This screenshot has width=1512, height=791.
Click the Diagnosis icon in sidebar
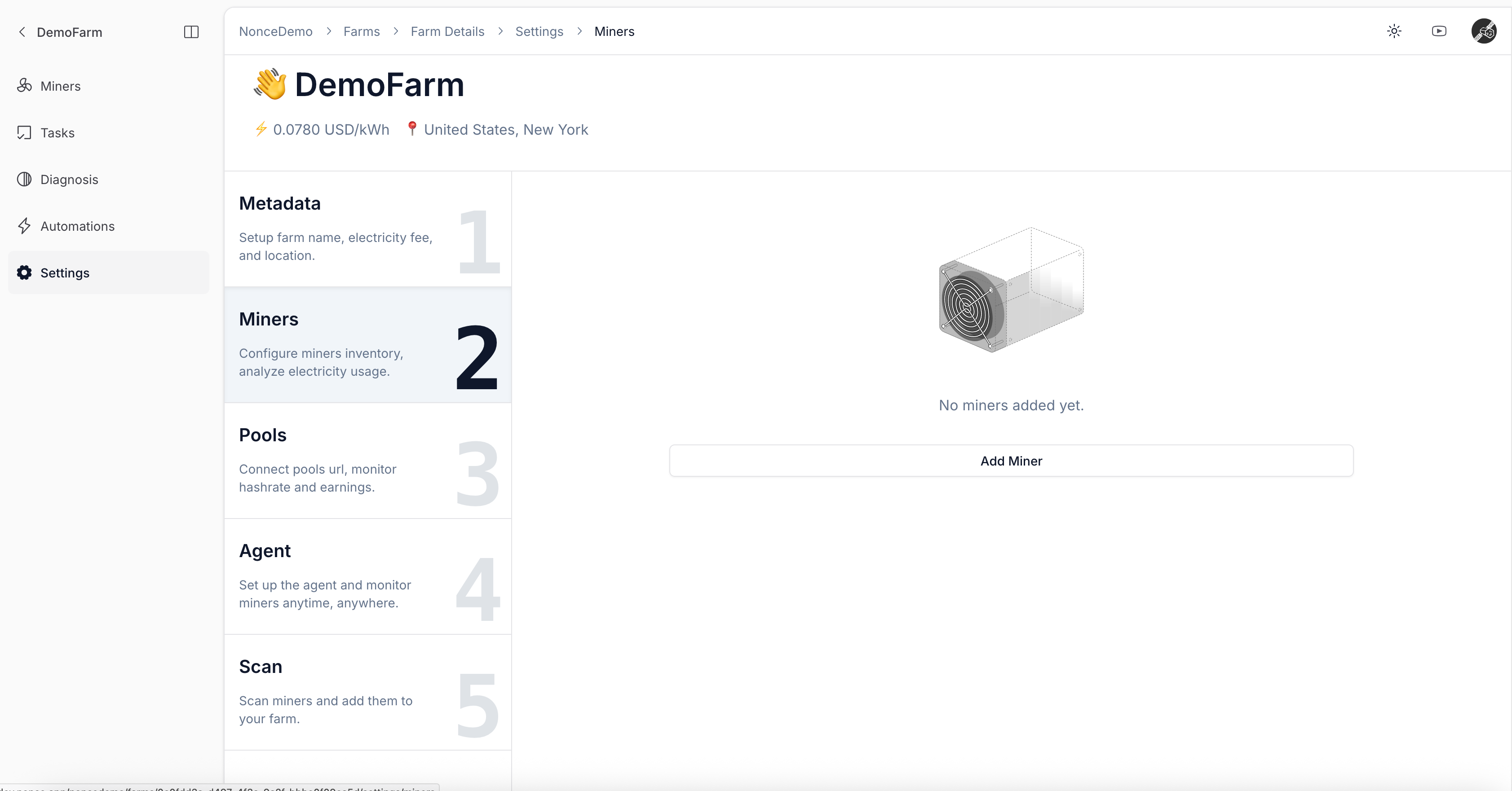pos(24,179)
